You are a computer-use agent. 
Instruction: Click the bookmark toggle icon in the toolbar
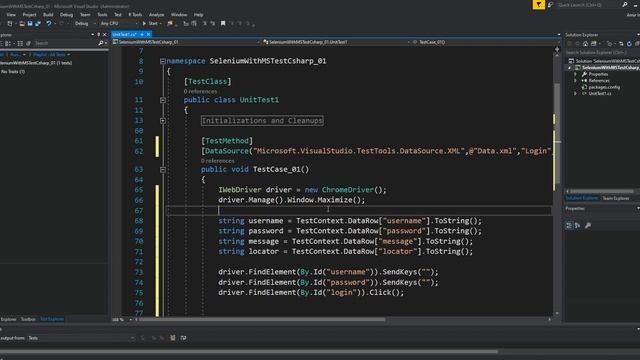pos(223,24)
